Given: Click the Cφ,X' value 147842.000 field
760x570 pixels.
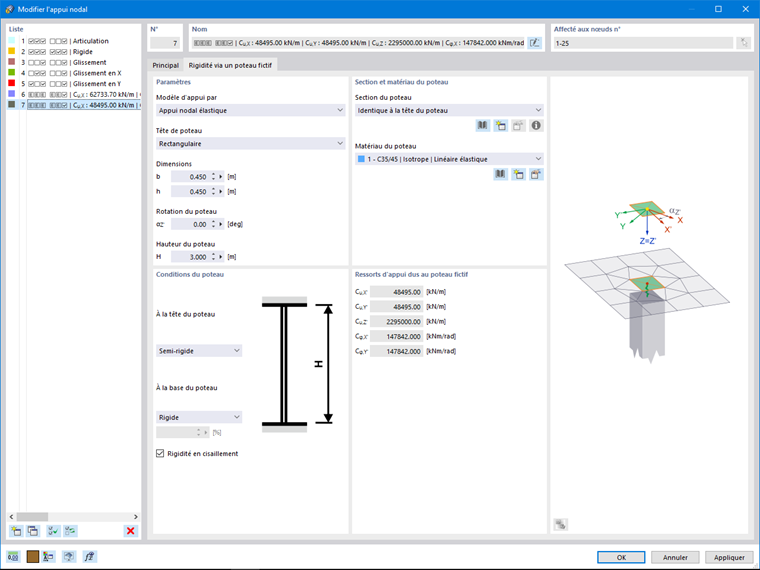Looking at the screenshot, I should (396, 336).
